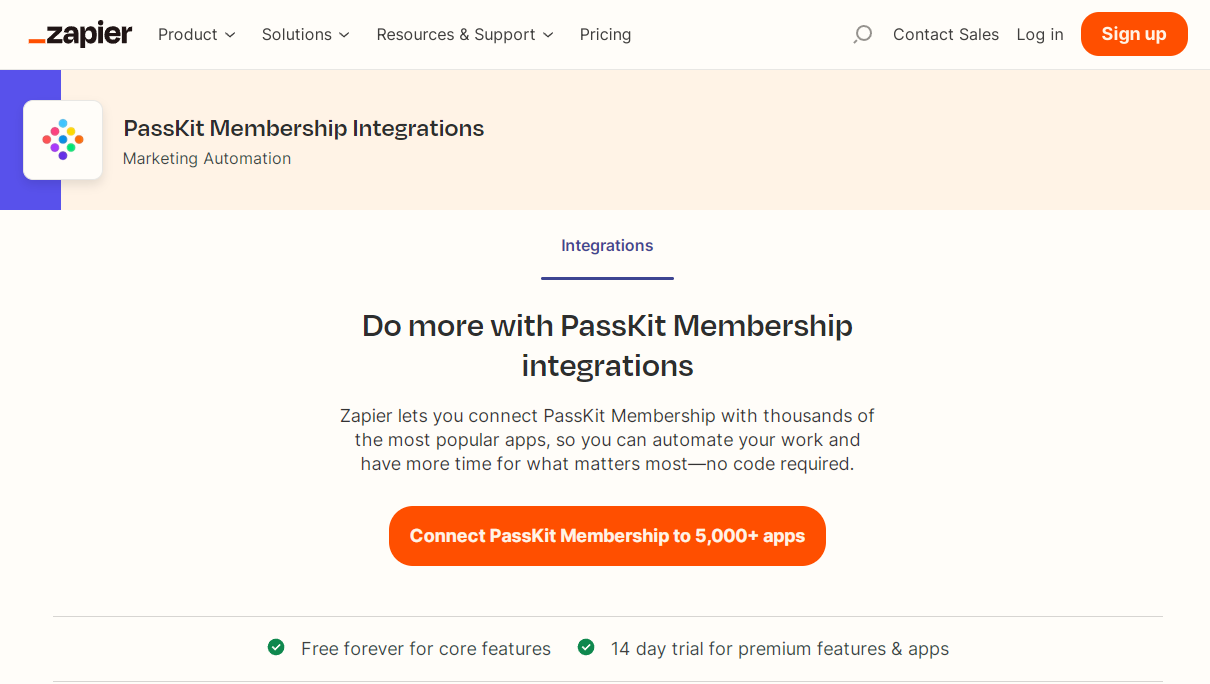Expand the Product menu
This screenshot has height=684, width=1210.
196,34
